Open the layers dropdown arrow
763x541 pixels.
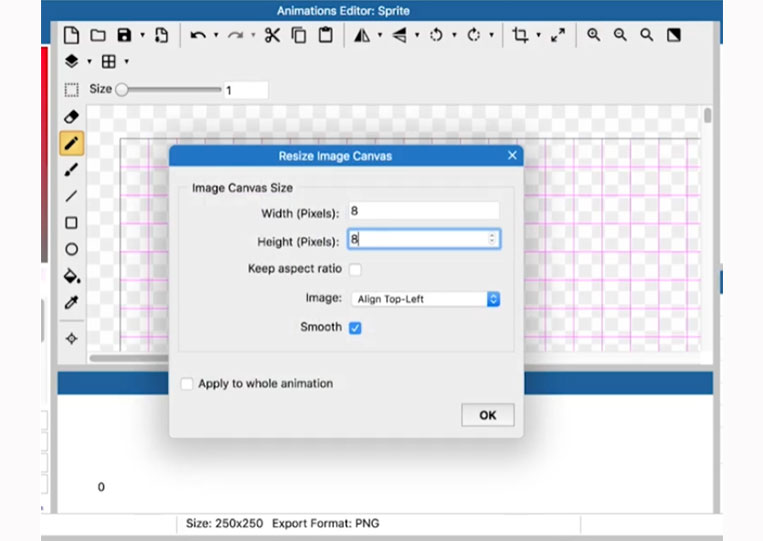click(90, 61)
